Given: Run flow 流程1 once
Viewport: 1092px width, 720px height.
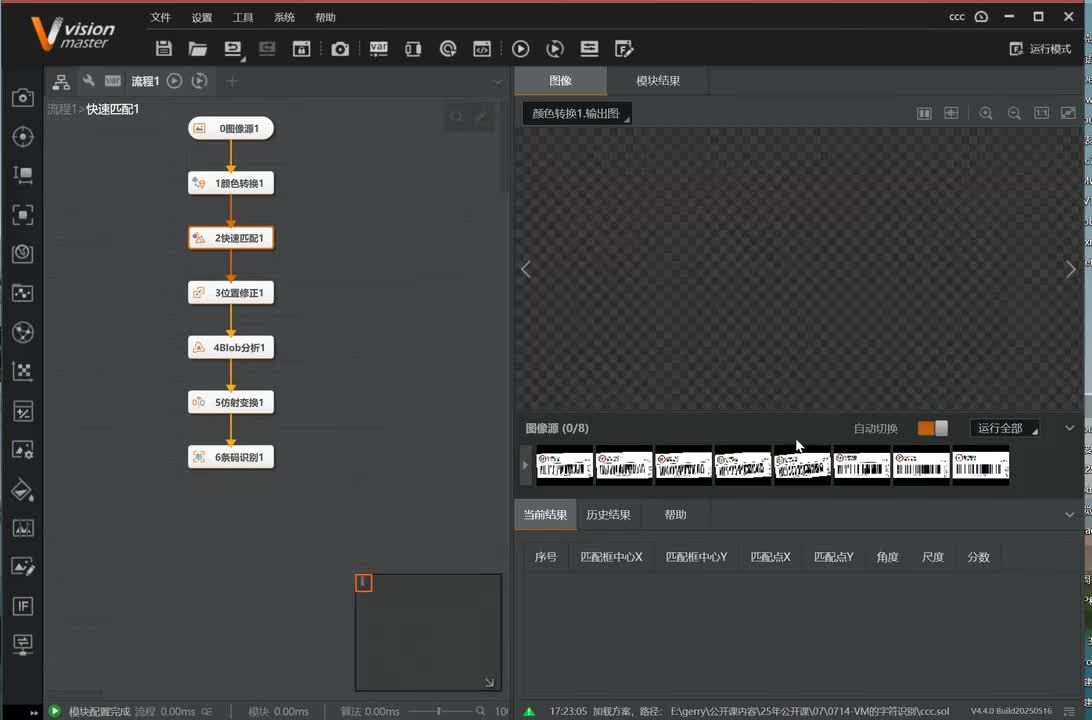Looking at the screenshot, I should 175,81.
